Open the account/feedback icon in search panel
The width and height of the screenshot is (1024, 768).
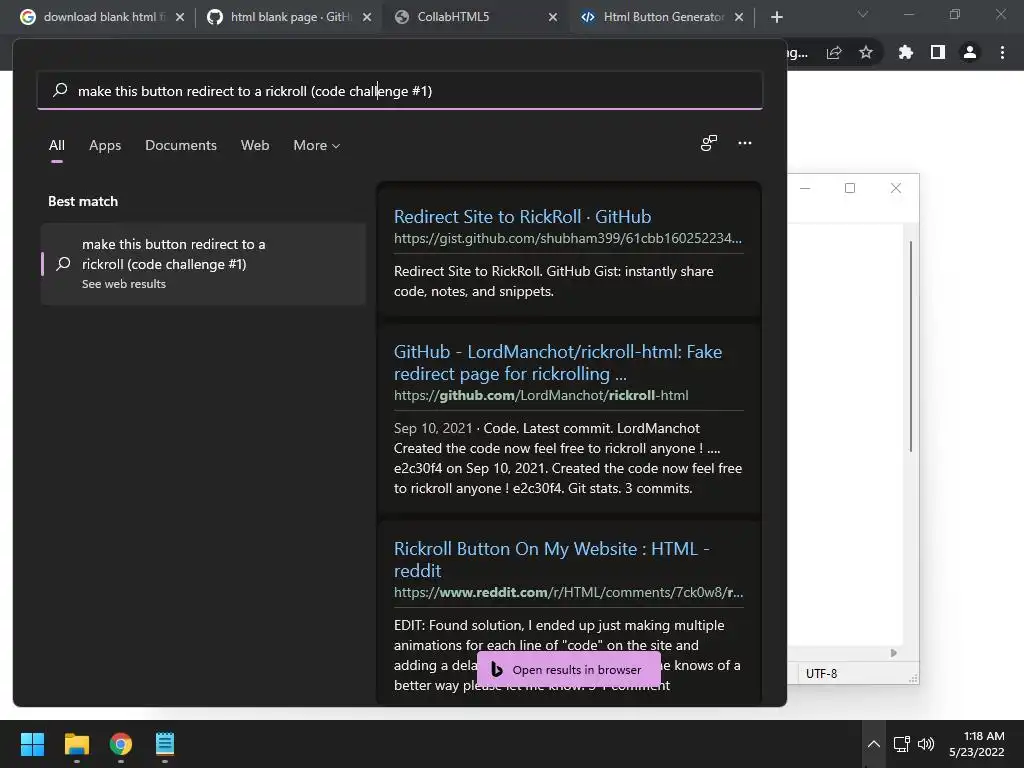point(709,143)
